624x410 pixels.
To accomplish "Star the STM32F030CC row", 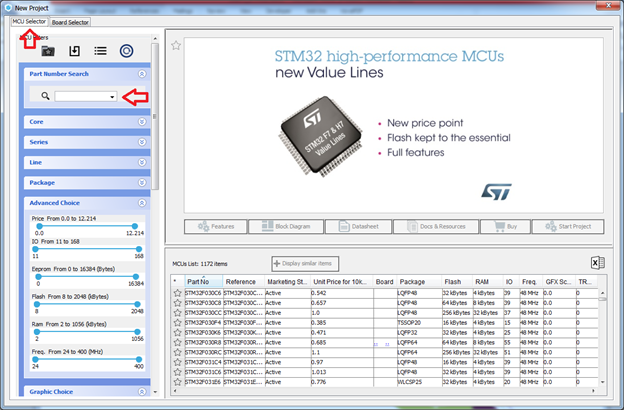I will pyautogui.click(x=177, y=313).
